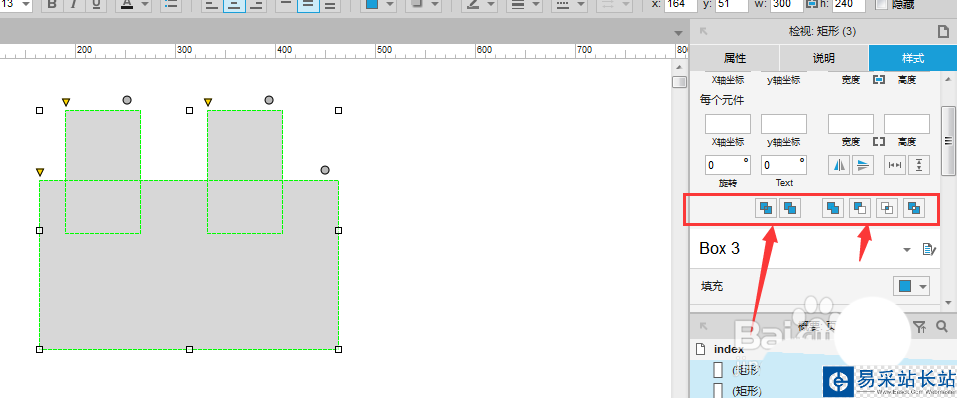Exclude the overlapping shape areas
The image size is (957, 398).
(x=914, y=208)
